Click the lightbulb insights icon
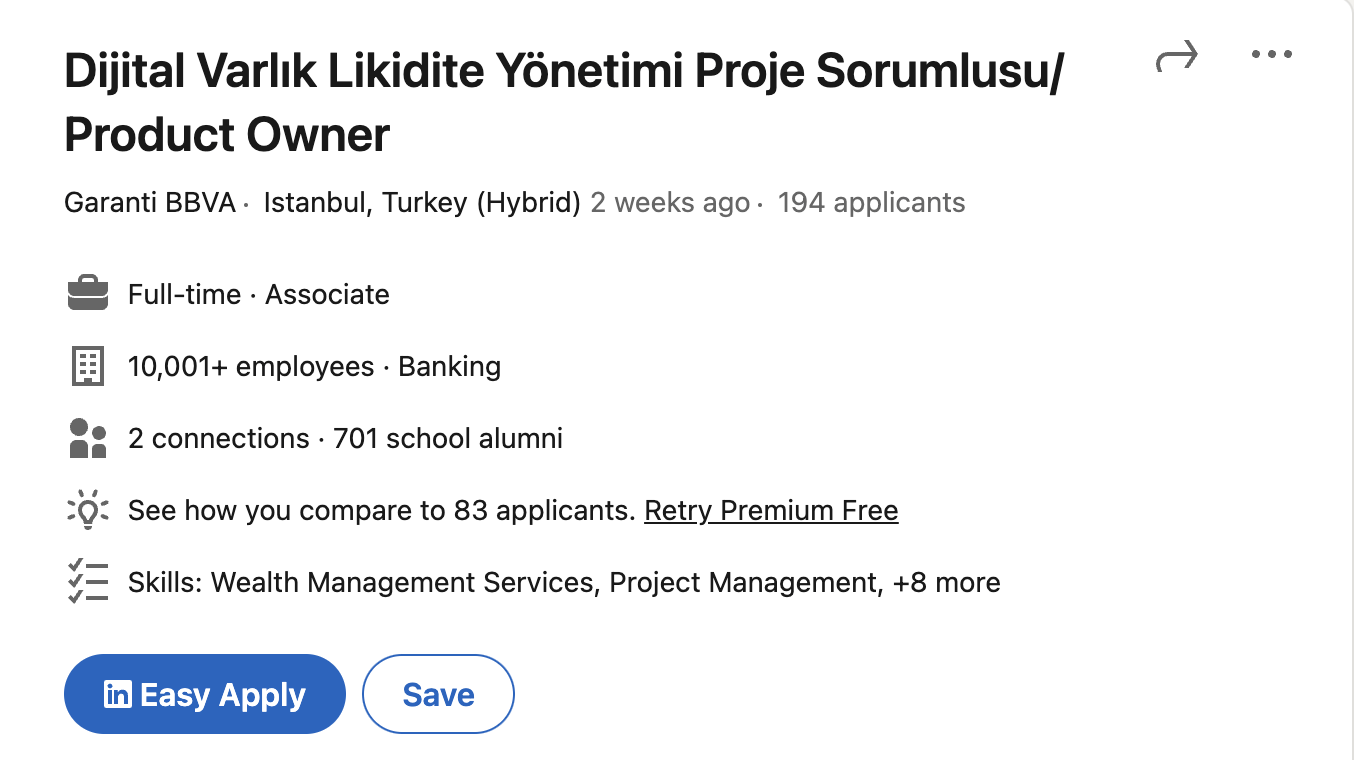Screen dimensions: 1354x760 tap(88, 510)
